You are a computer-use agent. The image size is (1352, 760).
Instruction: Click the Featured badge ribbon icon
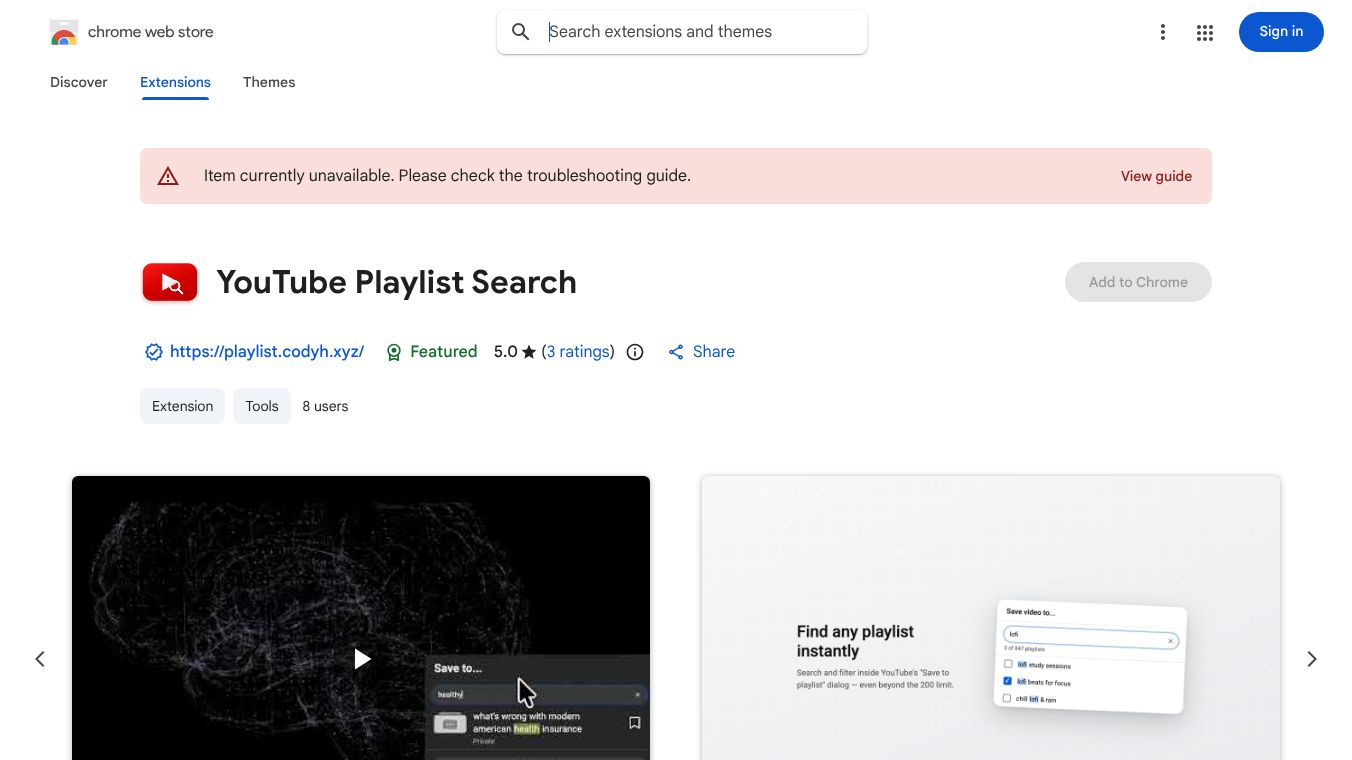394,352
